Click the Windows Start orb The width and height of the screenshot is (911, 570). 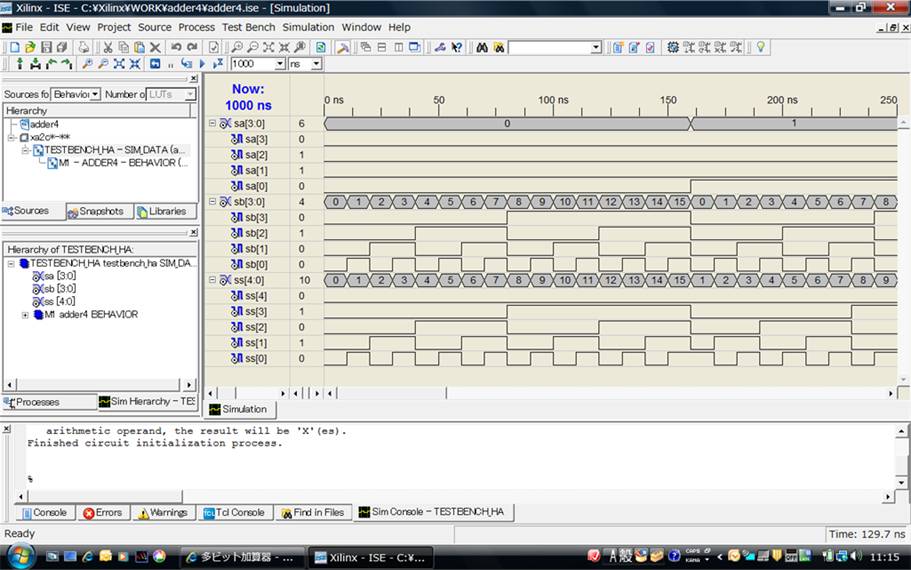20,556
